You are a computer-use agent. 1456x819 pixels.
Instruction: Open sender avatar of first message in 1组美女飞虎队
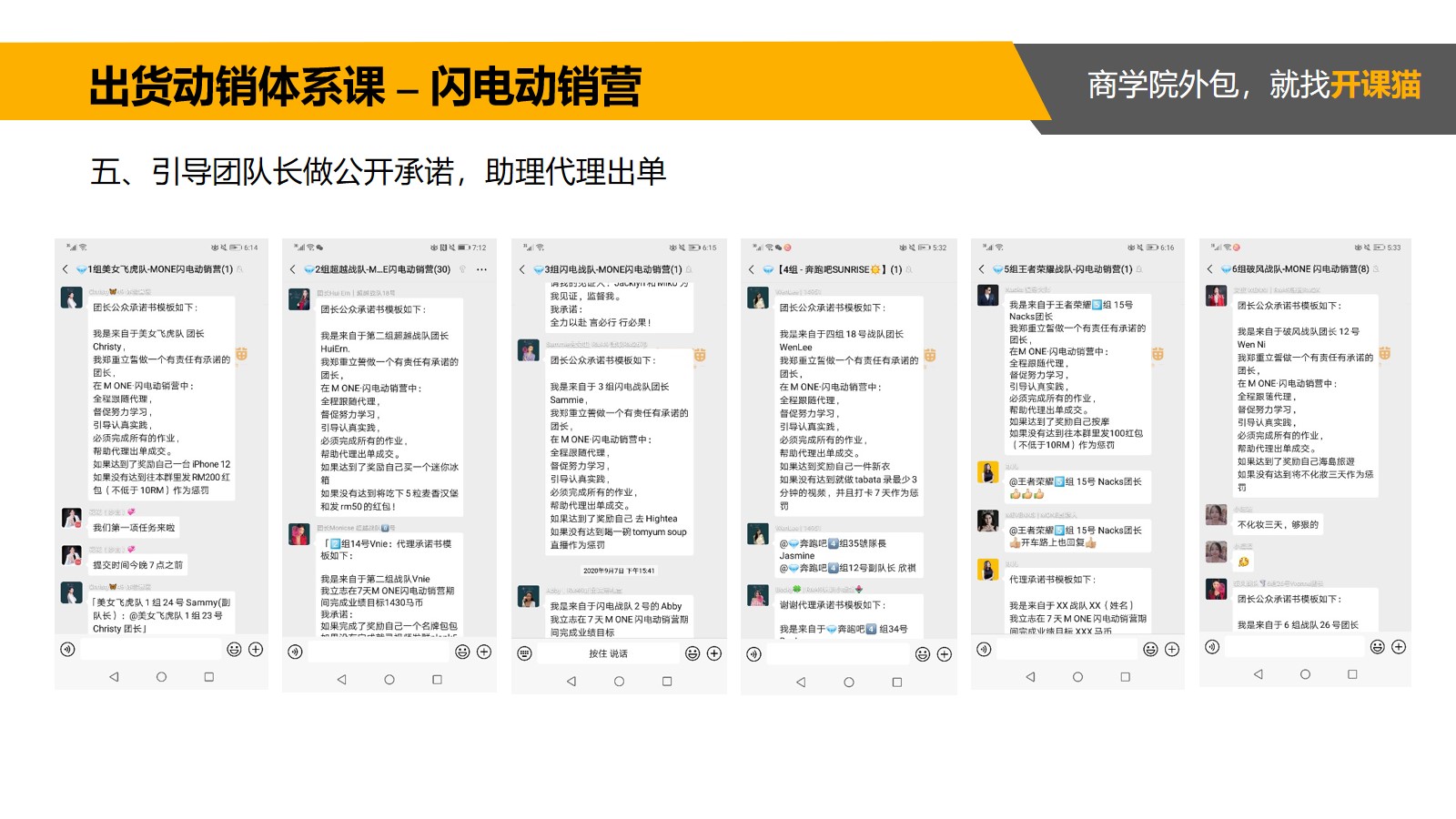[72, 298]
